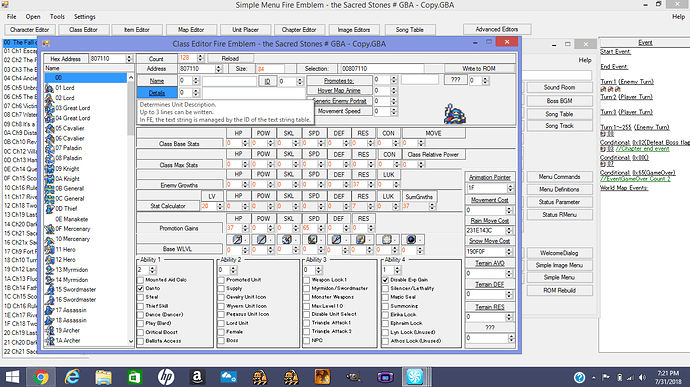Click the class map sprite preview image
The image size is (690, 387).
coord(455,113)
